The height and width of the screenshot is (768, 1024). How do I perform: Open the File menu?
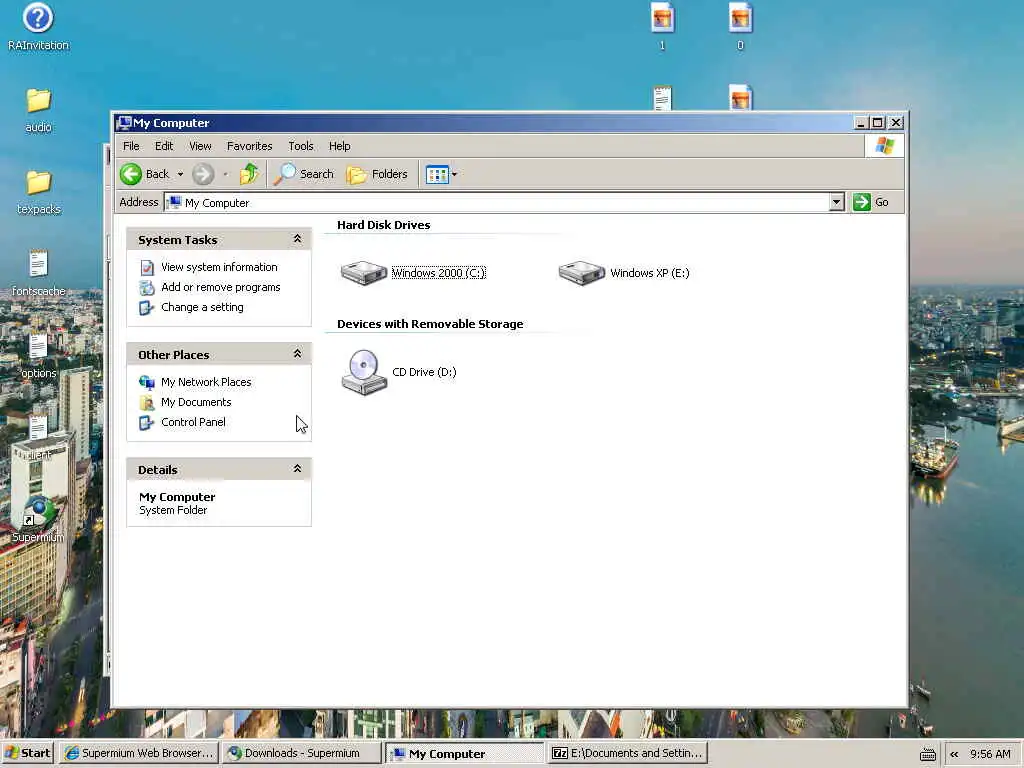(131, 146)
